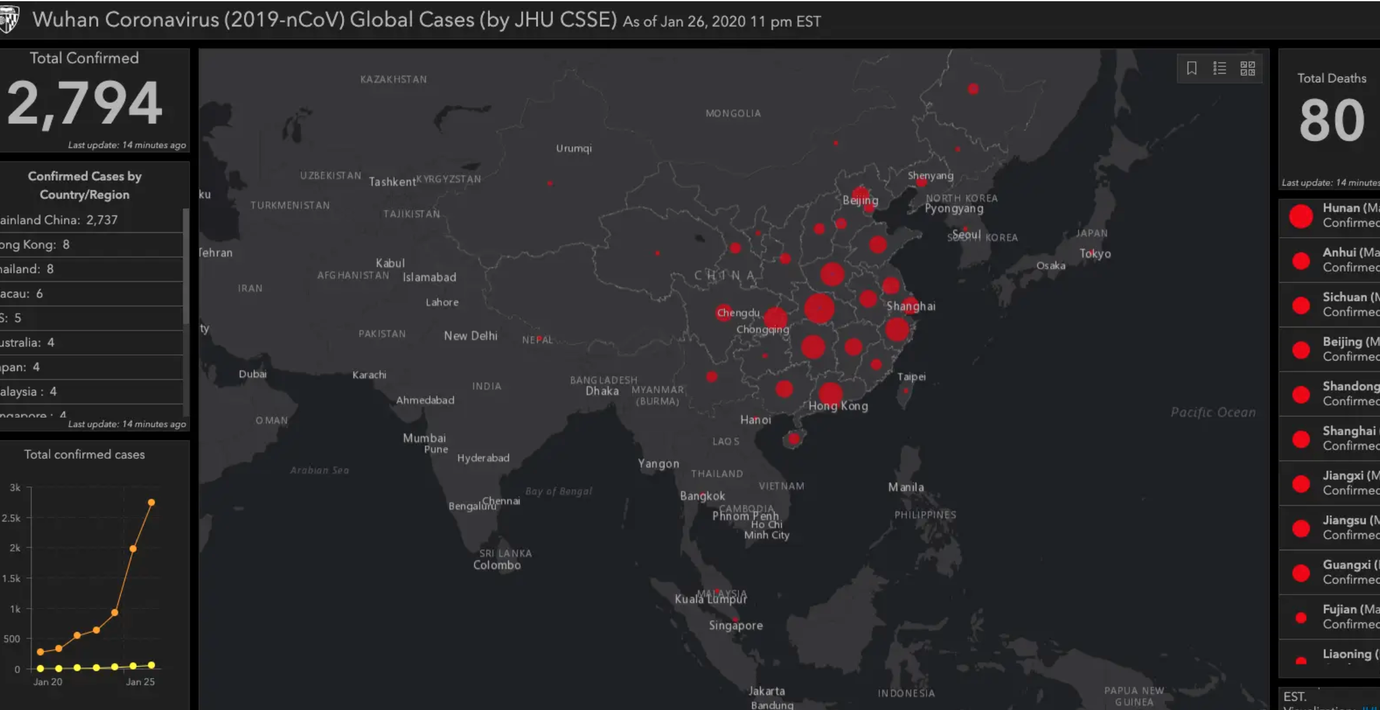
Task: Select the Australia: 4 list entry
Action: click(90, 343)
